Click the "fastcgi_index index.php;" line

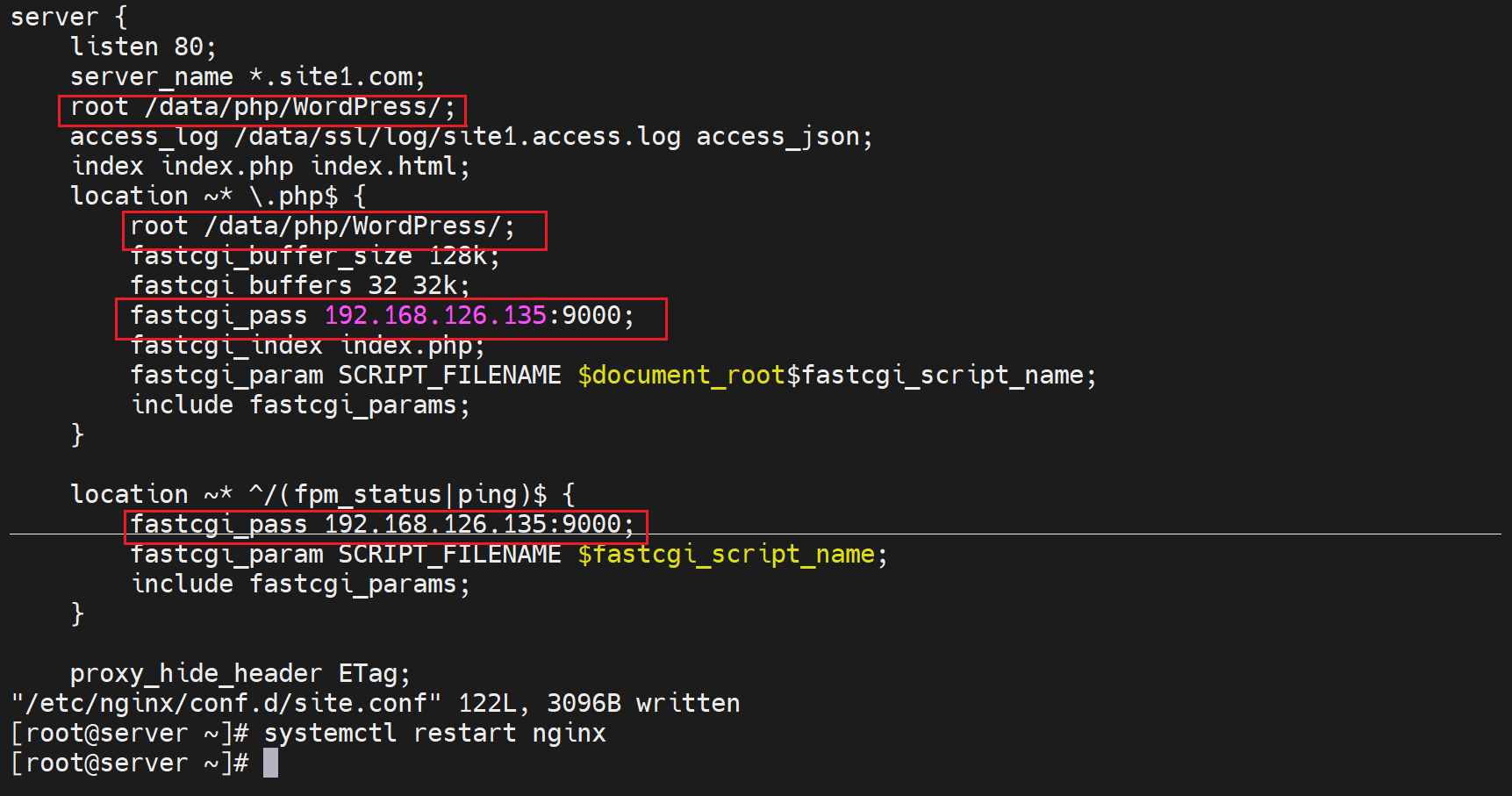(307, 346)
